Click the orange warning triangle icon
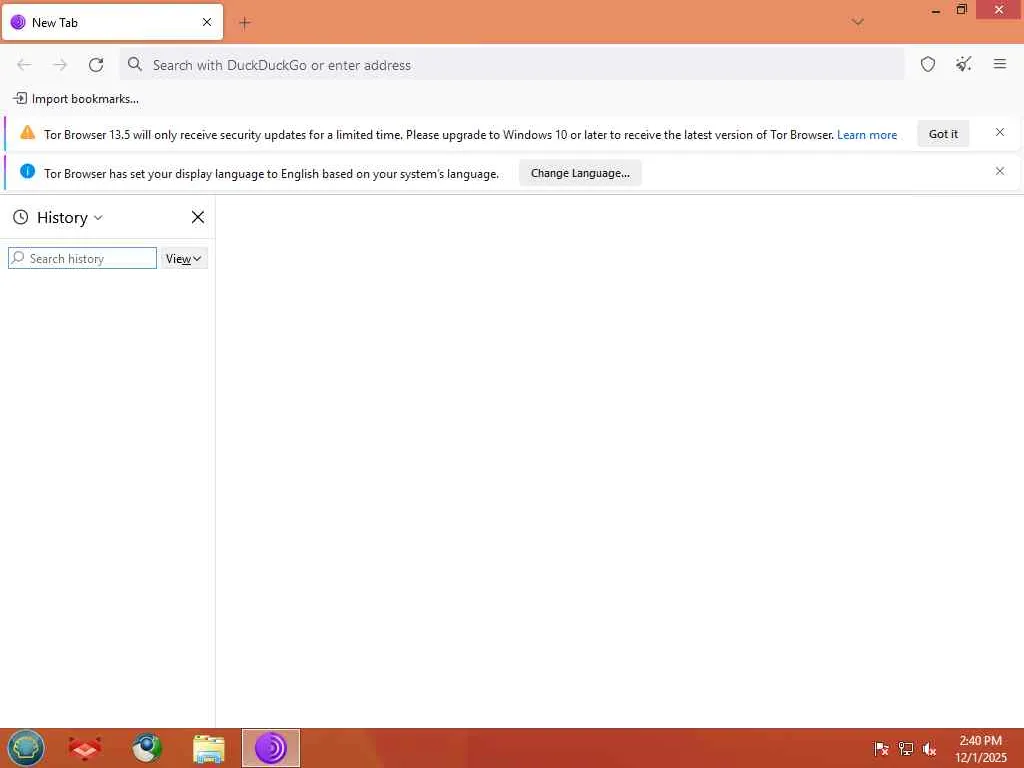 [27, 133]
